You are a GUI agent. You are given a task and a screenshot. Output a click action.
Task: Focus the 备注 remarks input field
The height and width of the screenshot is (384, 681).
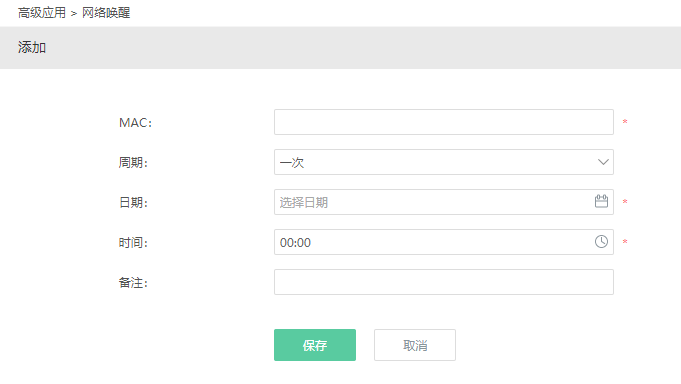point(443,282)
